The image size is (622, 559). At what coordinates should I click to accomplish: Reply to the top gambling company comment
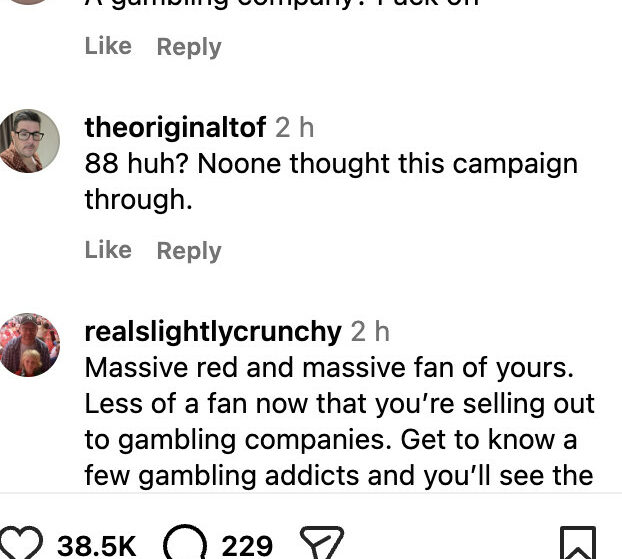click(x=189, y=46)
